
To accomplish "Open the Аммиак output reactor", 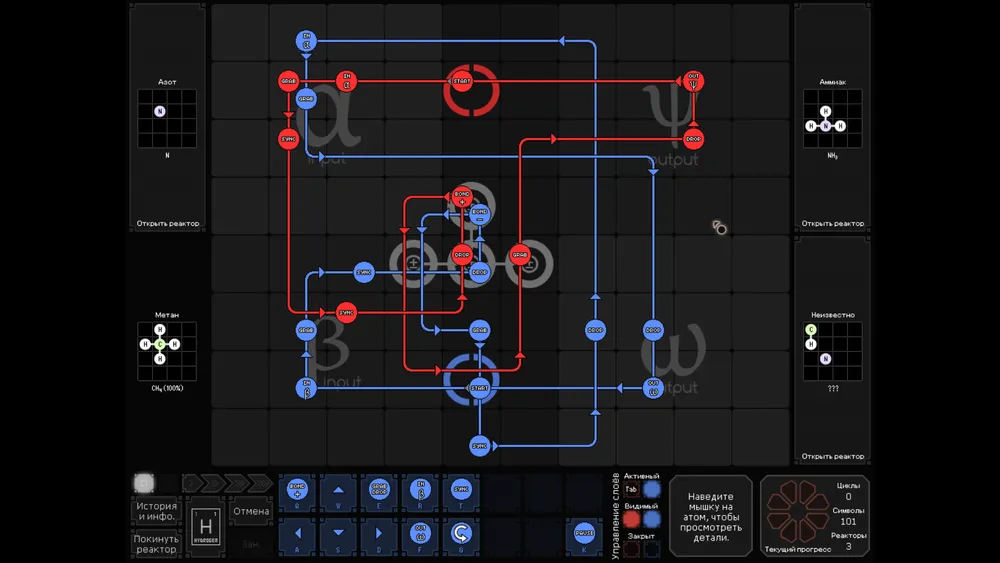I will (x=832, y=223).
